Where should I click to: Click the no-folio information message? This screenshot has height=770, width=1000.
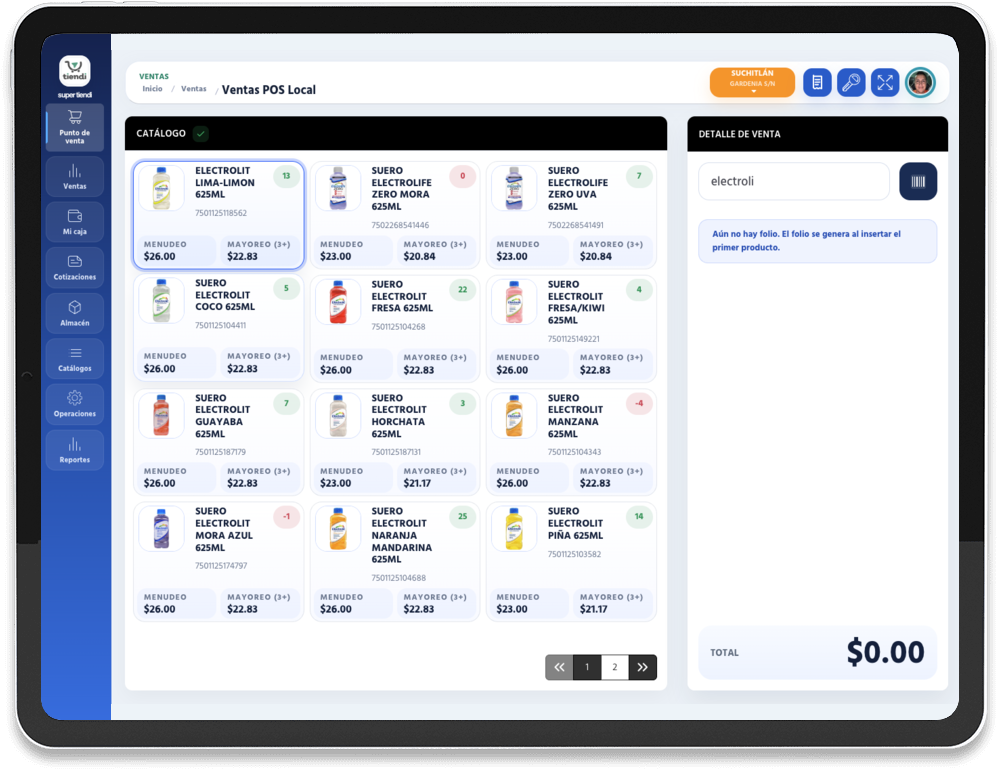[x=818, y=241]
